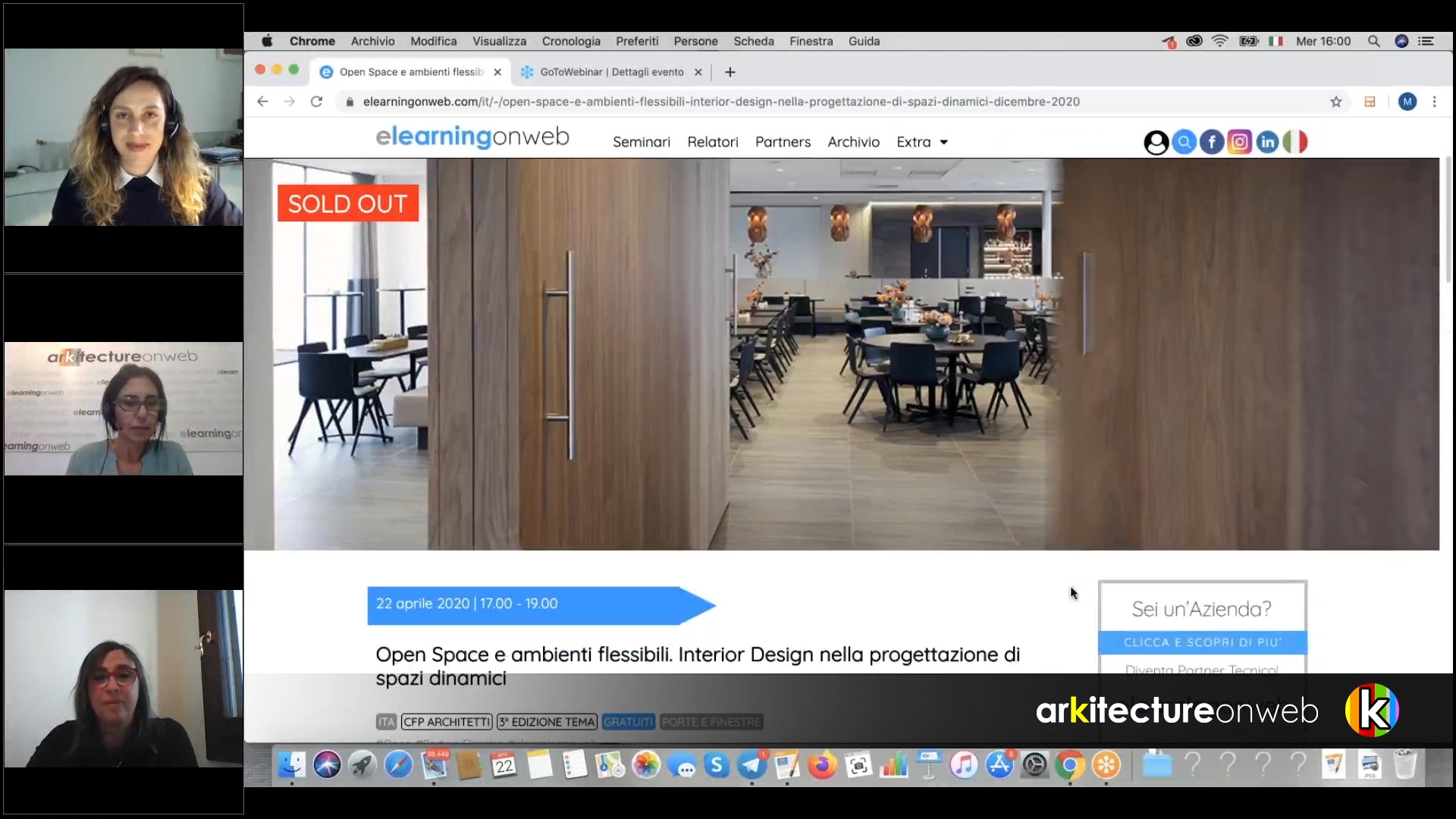Launch Firefox from the Dock
The image size is (1456, 819).
pos(822,765)
